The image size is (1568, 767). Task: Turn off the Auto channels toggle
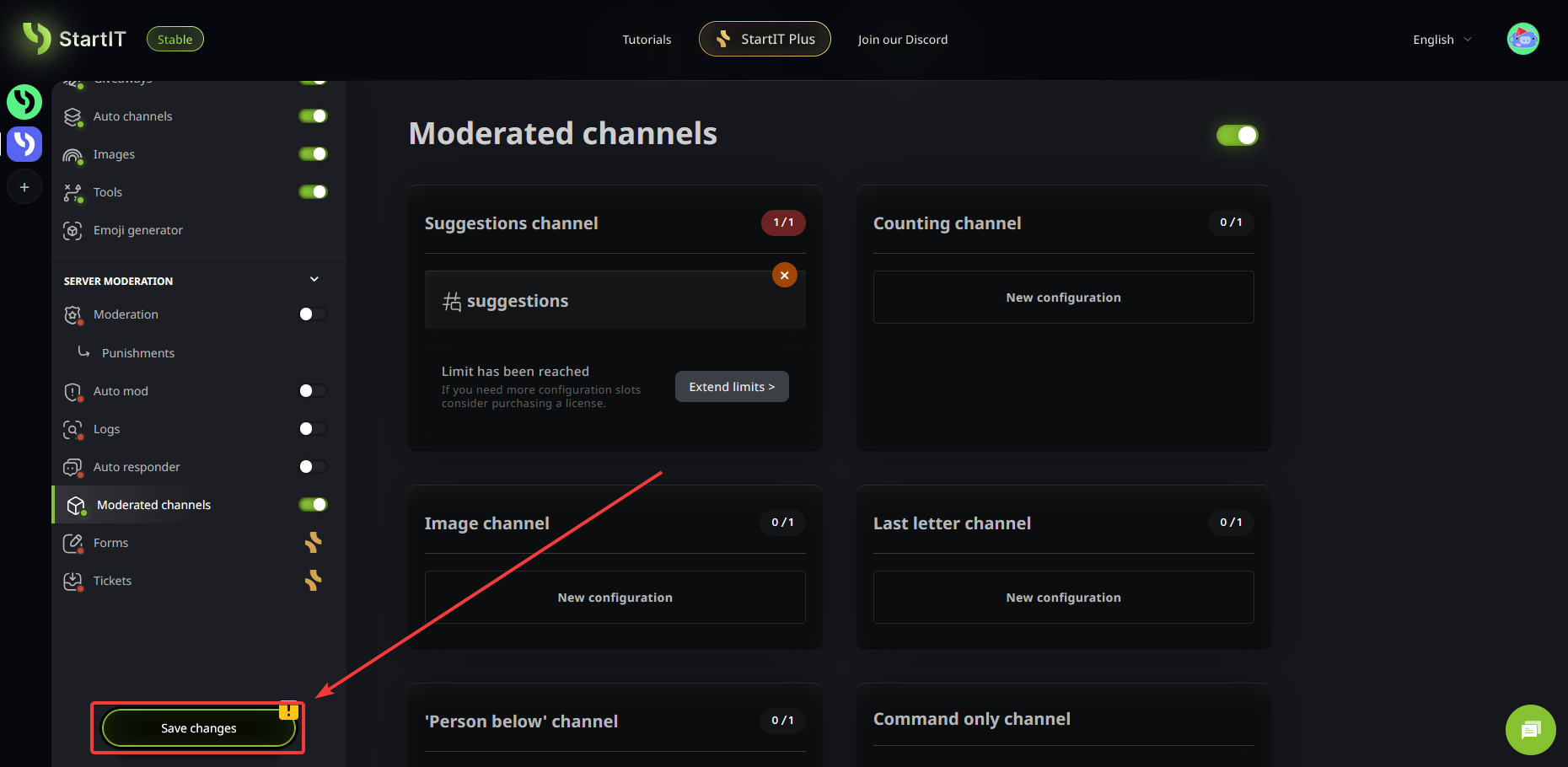[x=313, y=116]
